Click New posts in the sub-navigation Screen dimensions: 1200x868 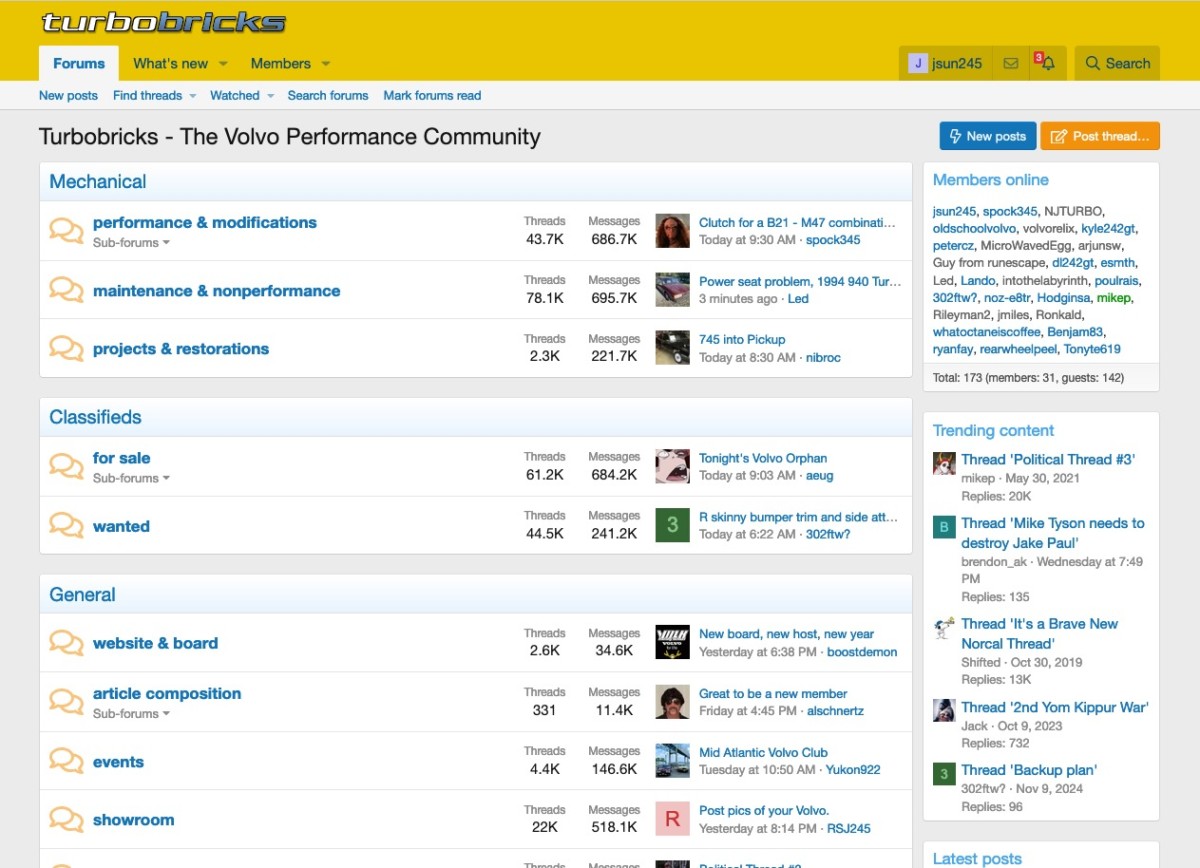point(68,95)
